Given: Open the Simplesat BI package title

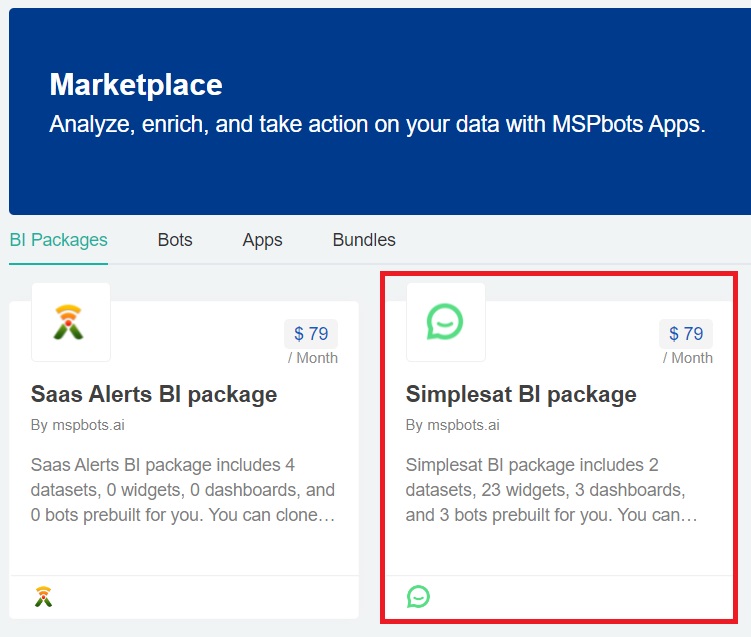Looking at the screenshot, I should click(x=521, y=394).
